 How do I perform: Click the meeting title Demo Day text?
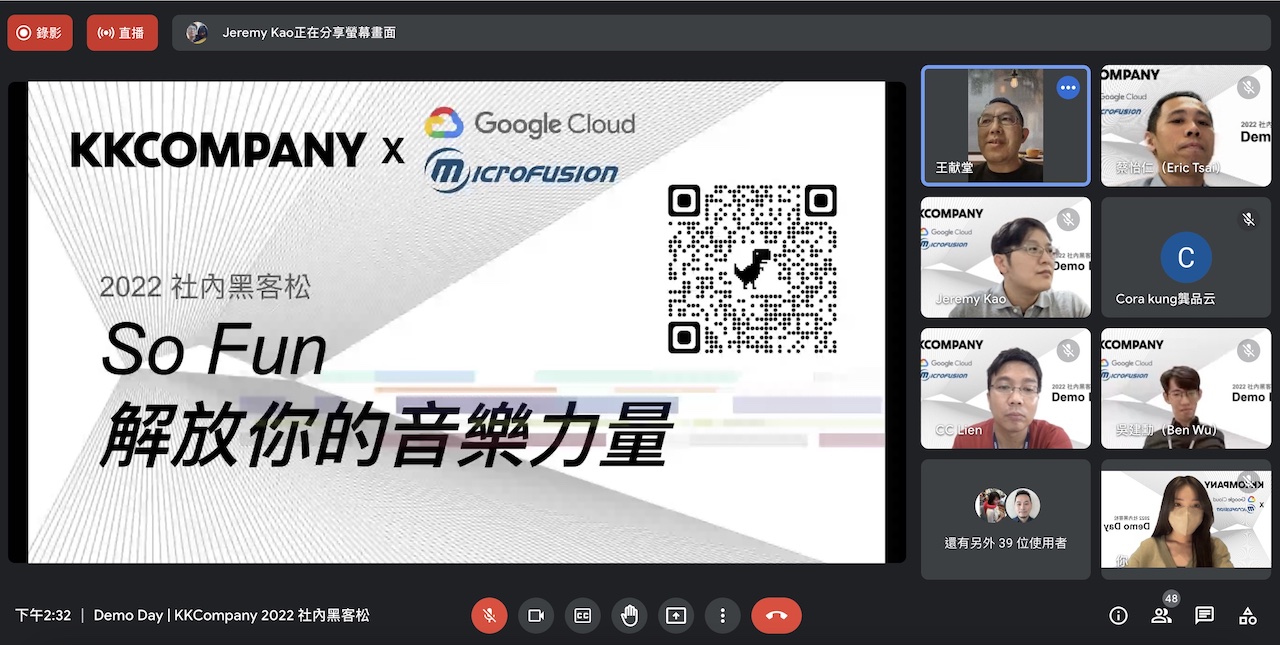click(232, 616)
